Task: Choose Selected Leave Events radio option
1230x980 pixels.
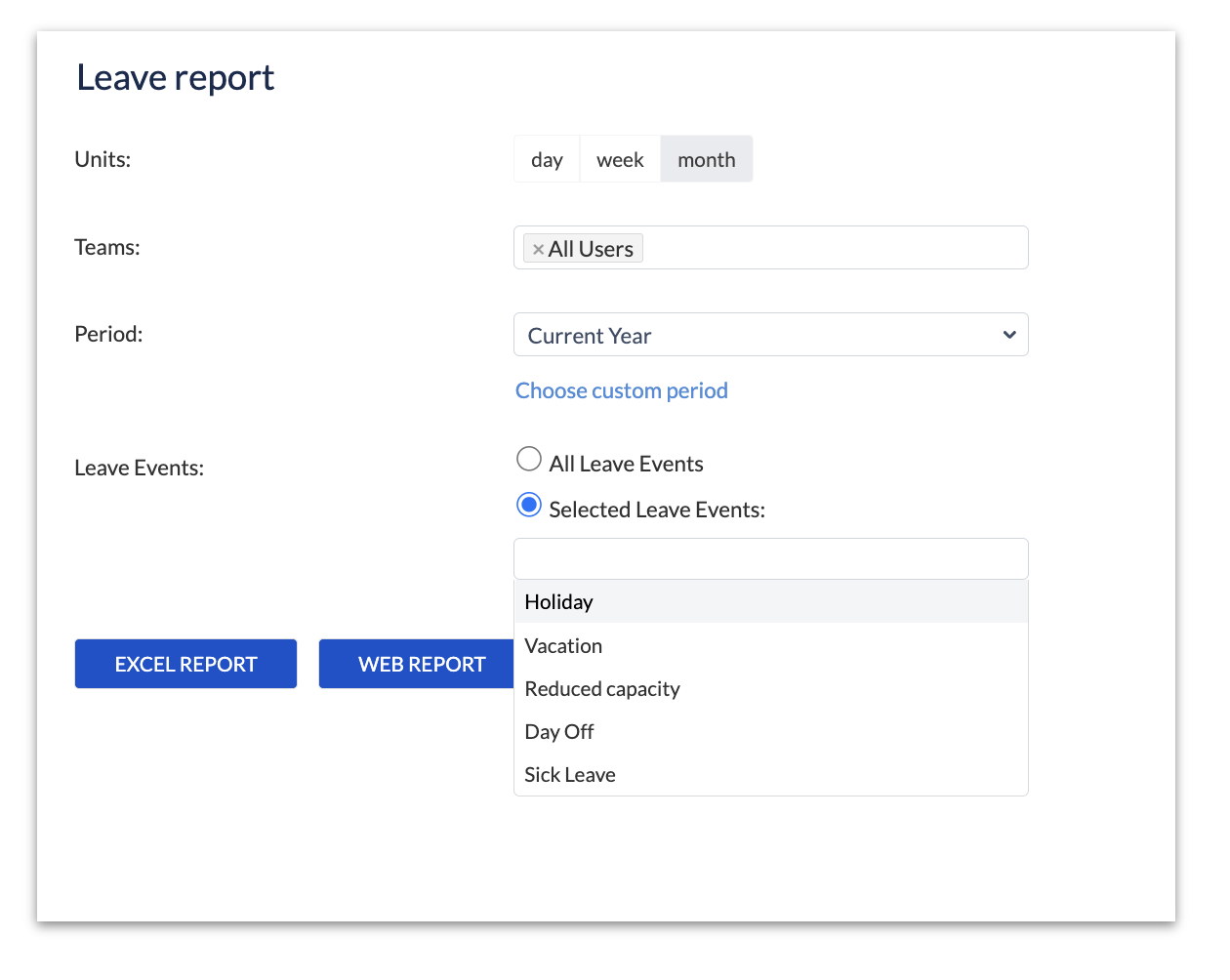Action: click(529, 506)
